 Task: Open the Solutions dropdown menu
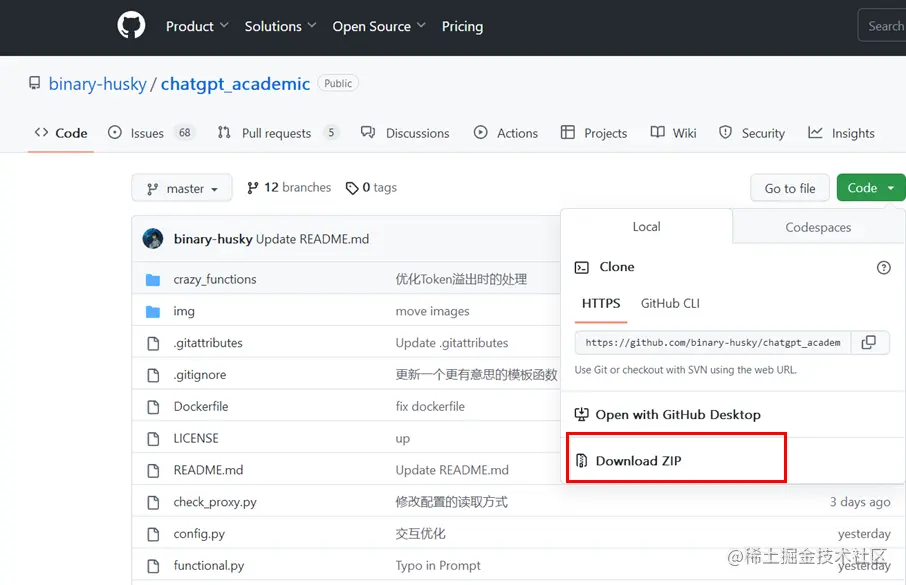click(x=280, y=26)
